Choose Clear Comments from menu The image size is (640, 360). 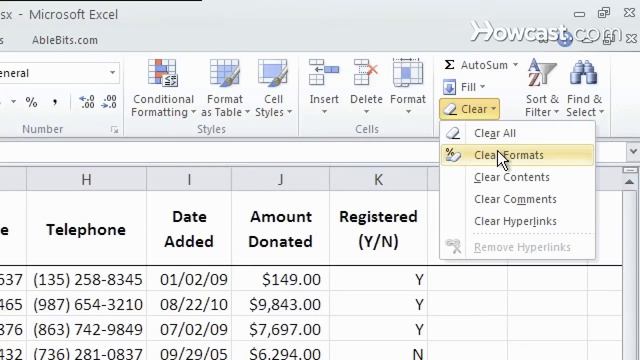coord(517,199)
